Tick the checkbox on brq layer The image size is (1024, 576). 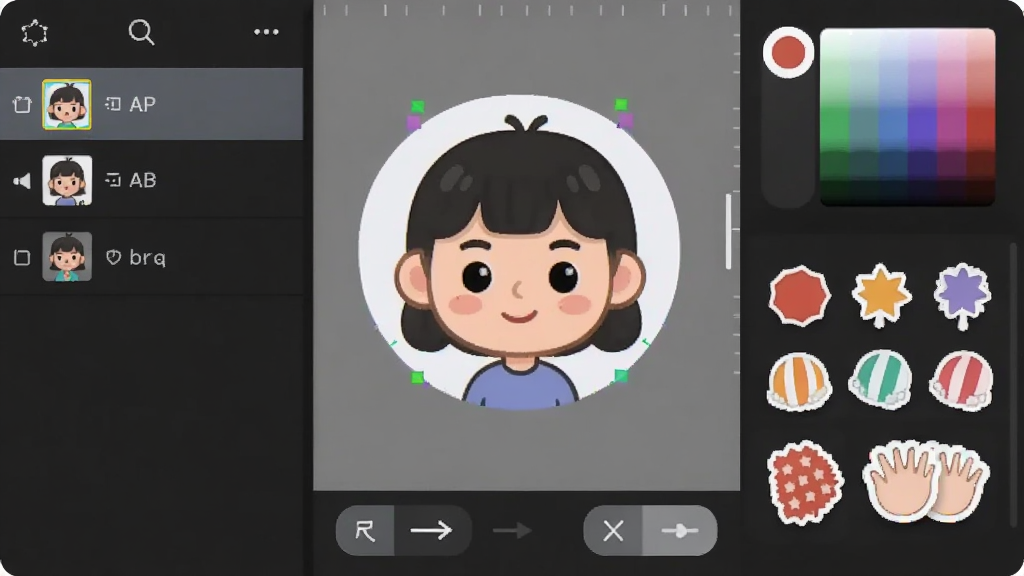pyautogui.click(x=22, y=257)
